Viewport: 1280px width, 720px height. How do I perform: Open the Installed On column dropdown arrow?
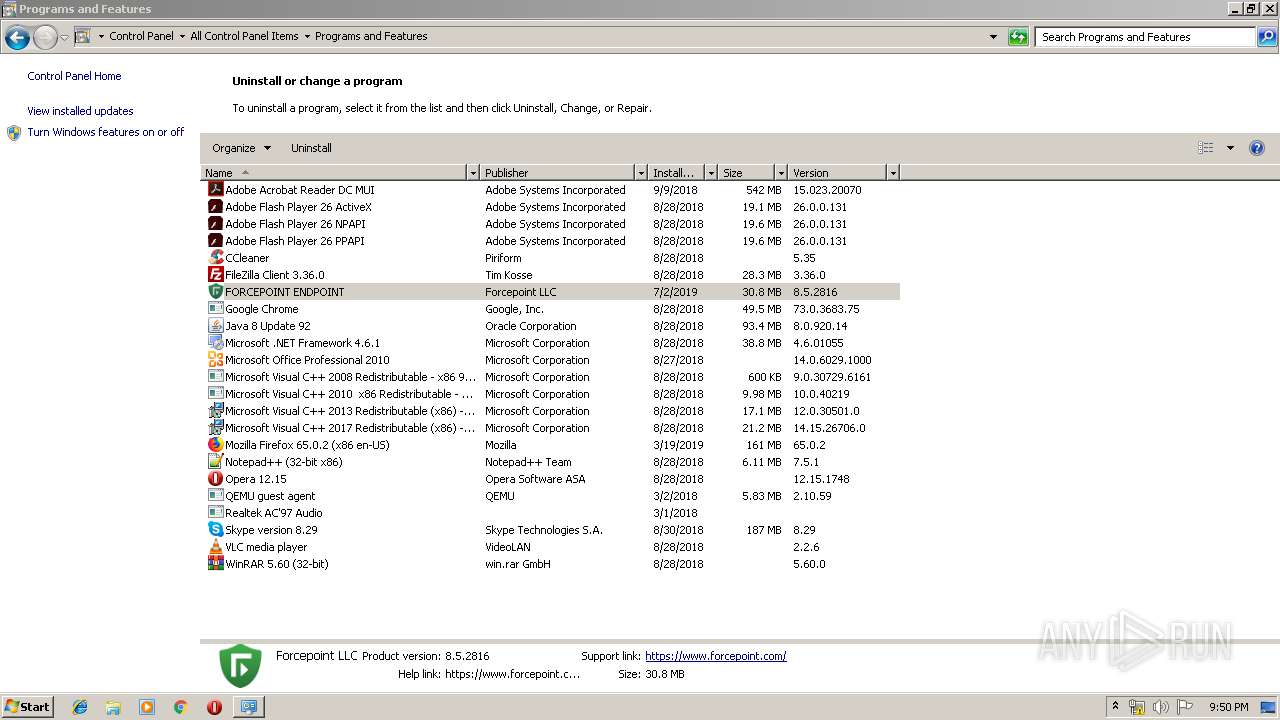pyautogui.click(x=711, y=173)
